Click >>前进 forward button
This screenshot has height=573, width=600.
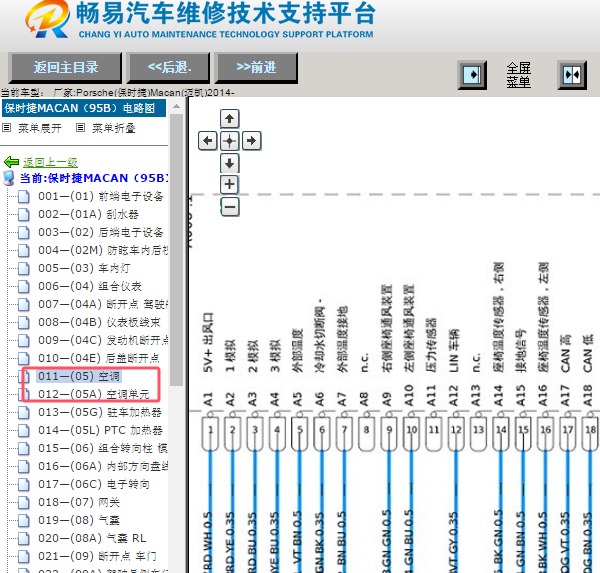pyautogui.click(x=256, y=68)
